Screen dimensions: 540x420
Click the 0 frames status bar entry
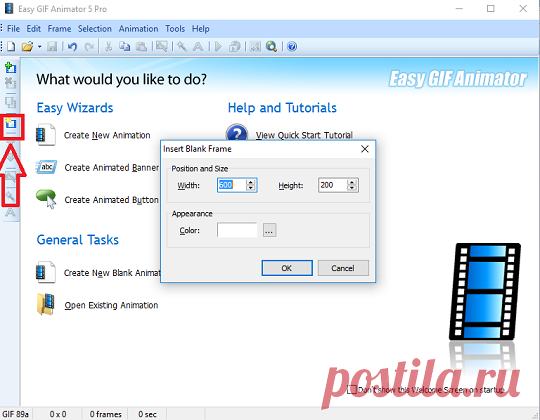point(105,414)
